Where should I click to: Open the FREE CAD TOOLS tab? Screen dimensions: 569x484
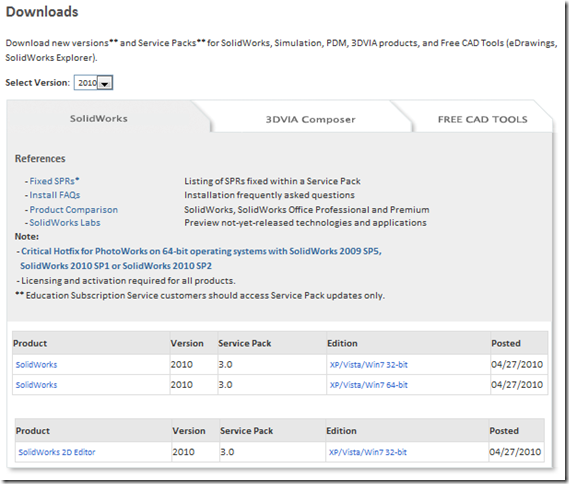click(x=482, y=119)
